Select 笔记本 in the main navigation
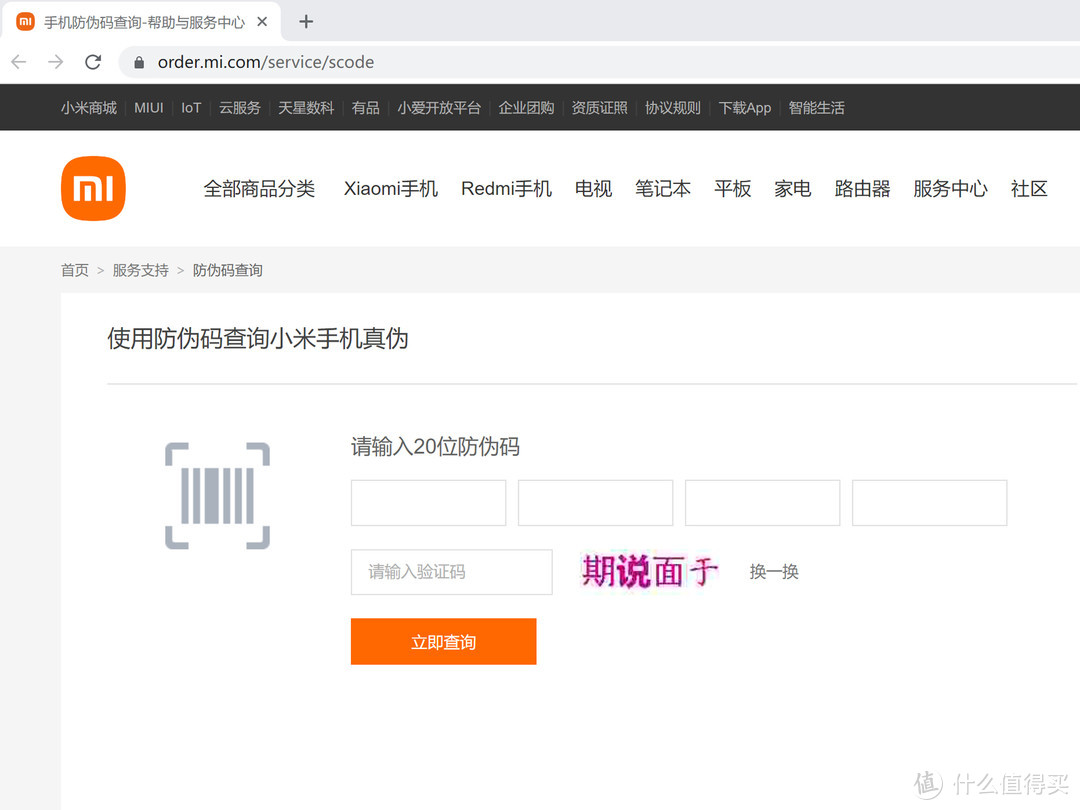Viewport: 1080px width, 810px height. [663, 189]
